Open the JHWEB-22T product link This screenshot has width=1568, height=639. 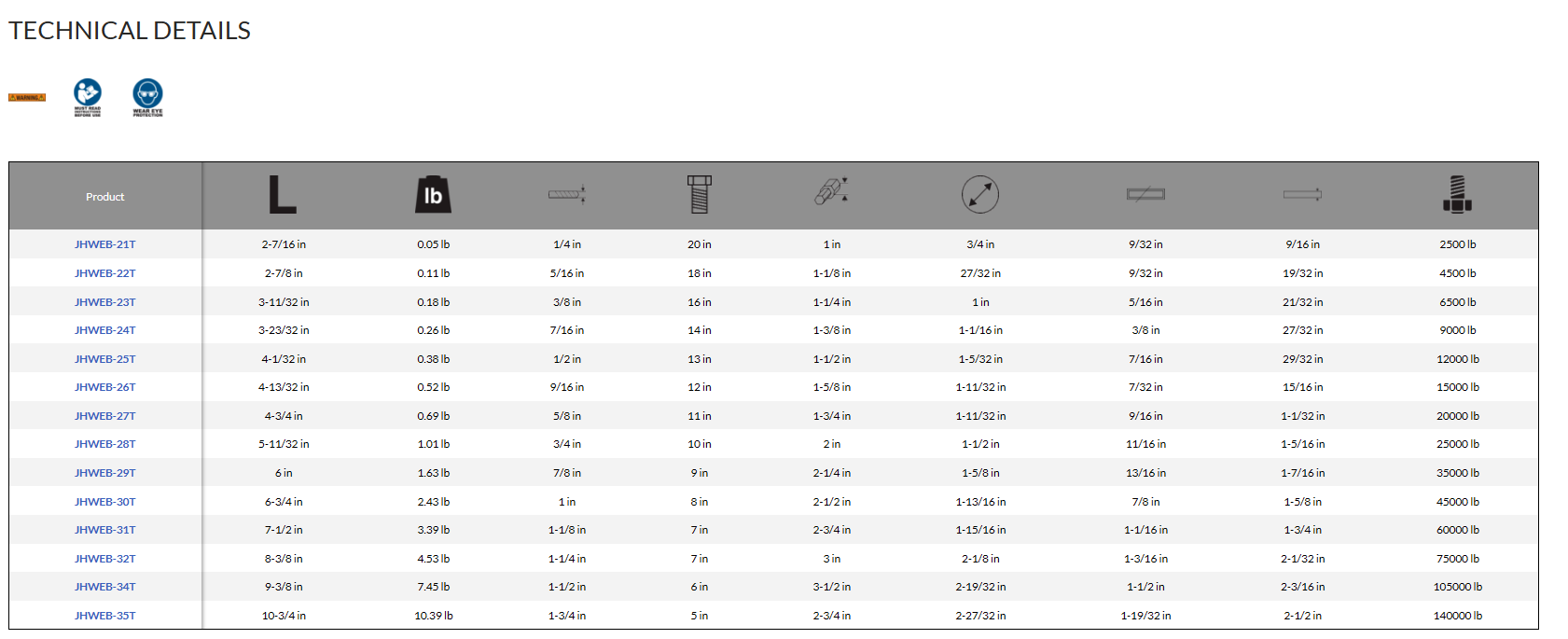[x=105, y=273]
